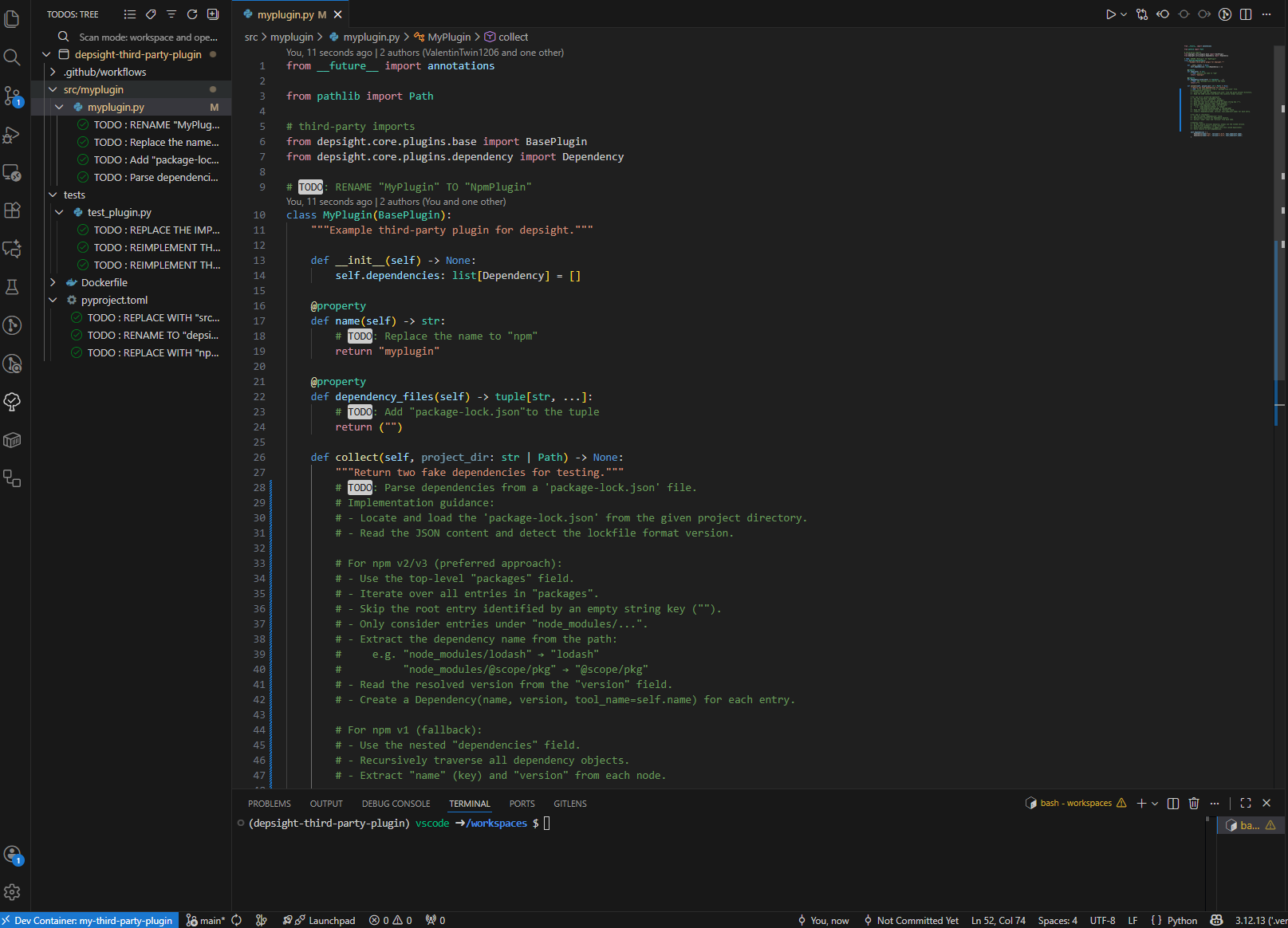Open the Extensions view in activity bar
Image resolution: width=1288 pixels, height=928 pixels.
[x=12, y=210]
